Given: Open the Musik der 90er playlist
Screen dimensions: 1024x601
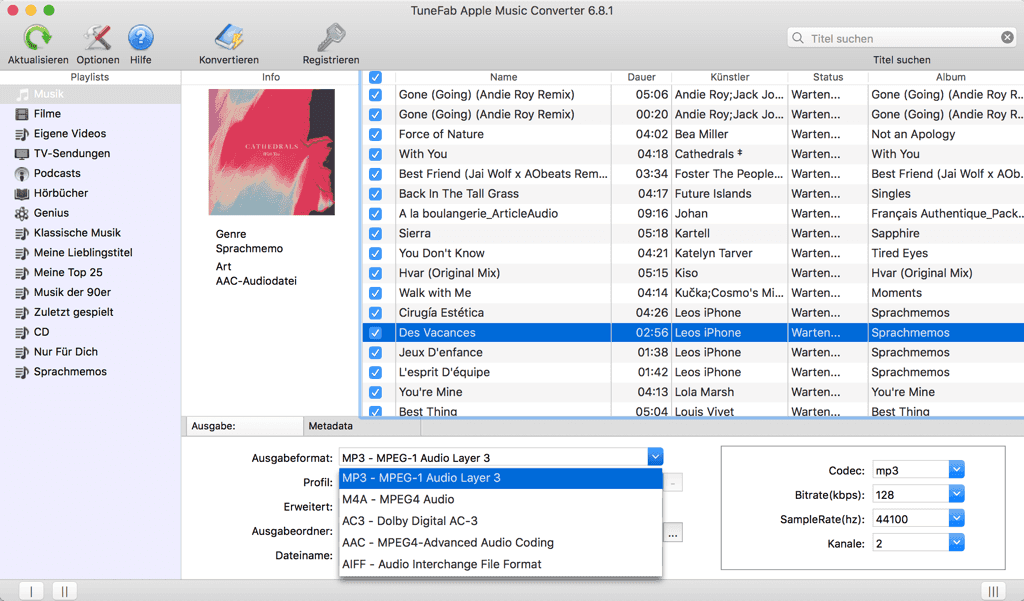Looking at the screenshot, I should point(90,292).
